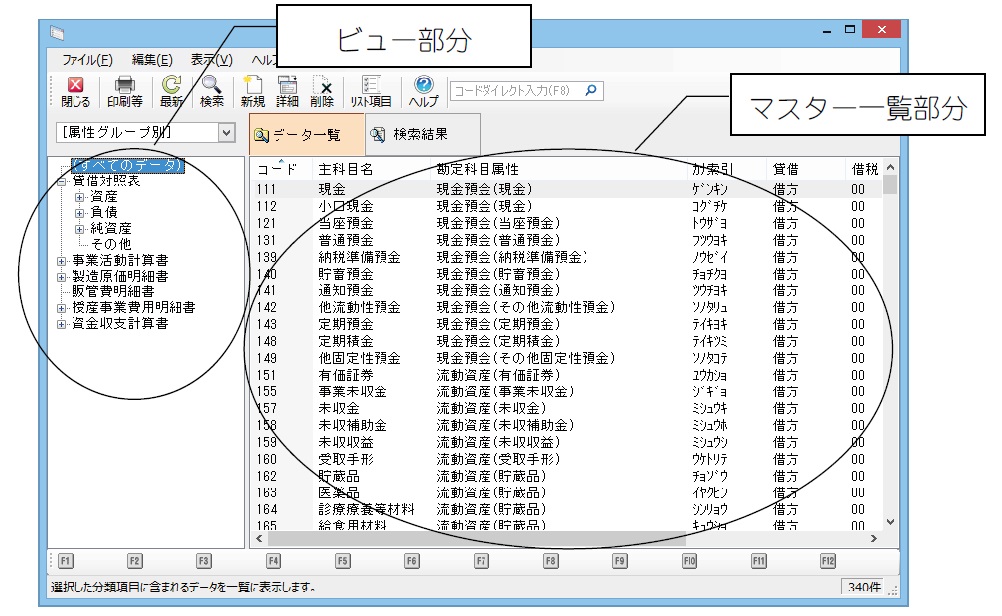The height and width of the screenshot is (616, 1002).
Task: Open the リスト項目 list settings icon
Action: pos(370,91)
